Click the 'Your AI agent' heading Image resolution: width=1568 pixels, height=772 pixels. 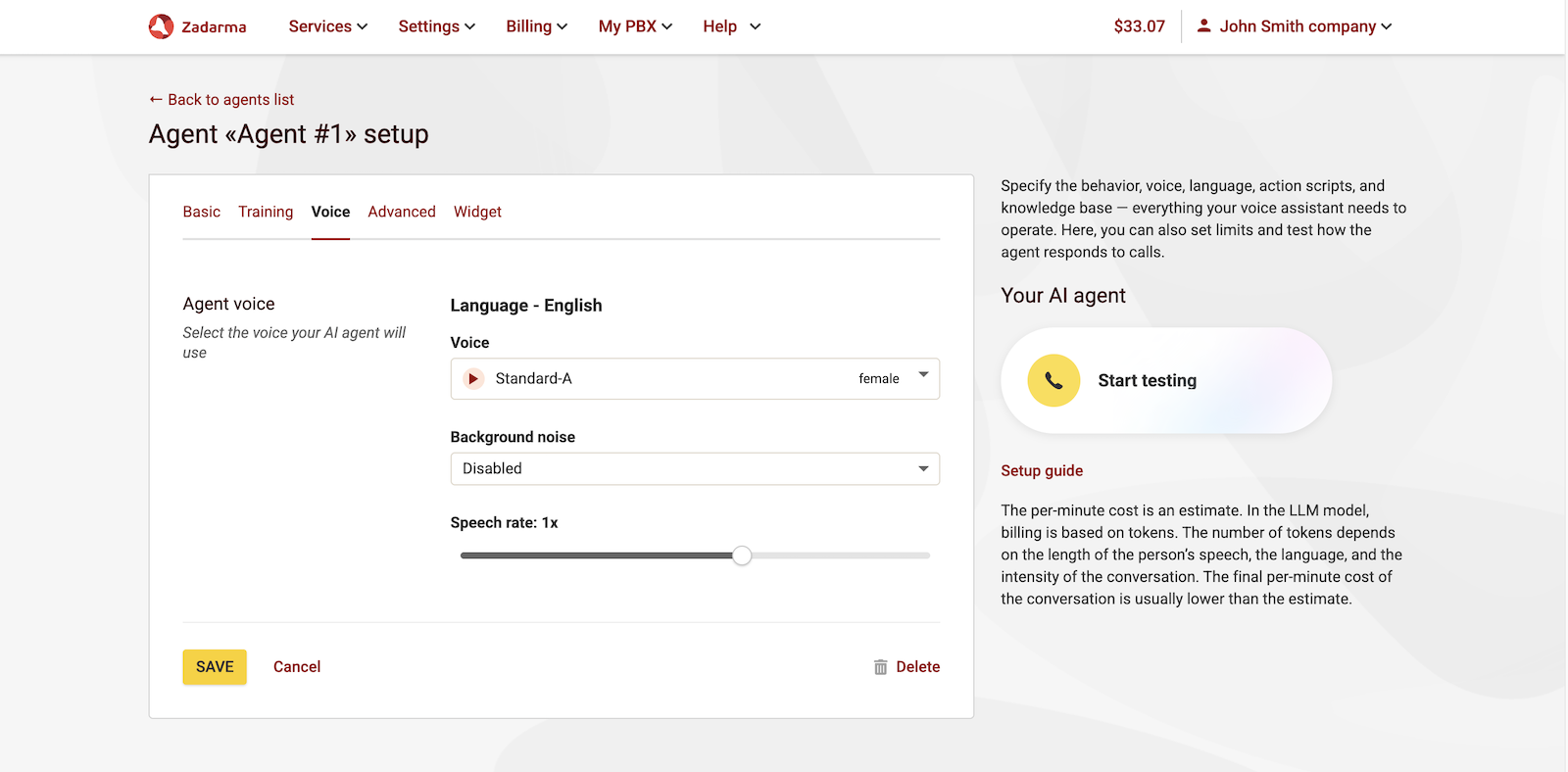tap(1063, 296)
